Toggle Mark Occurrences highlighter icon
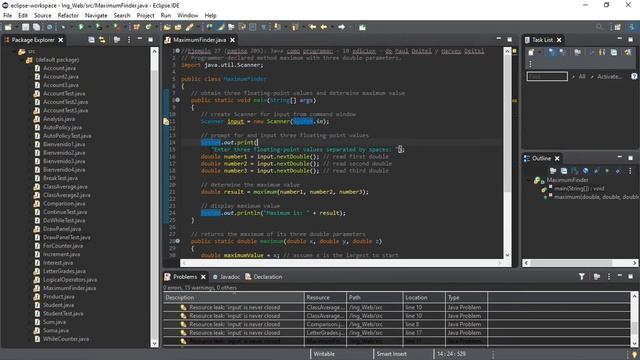This screenshot has width=640, height=360. [221, 27]
